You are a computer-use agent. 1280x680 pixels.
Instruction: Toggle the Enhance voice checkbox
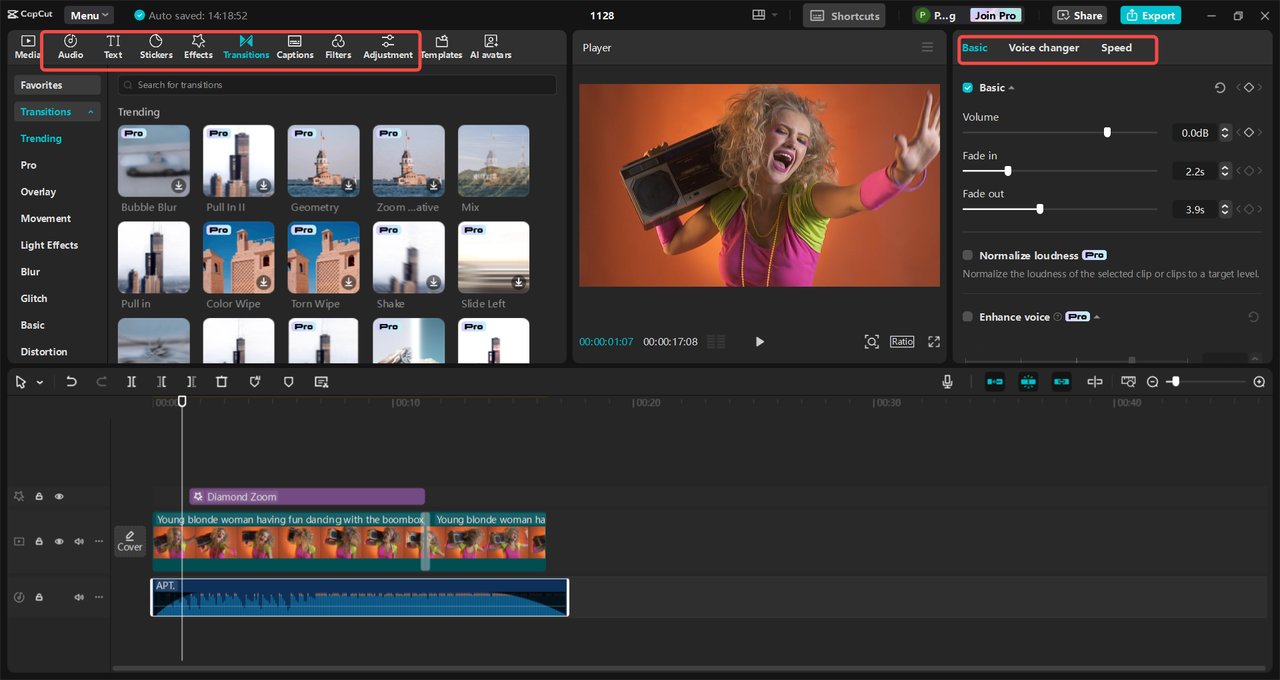967,317
